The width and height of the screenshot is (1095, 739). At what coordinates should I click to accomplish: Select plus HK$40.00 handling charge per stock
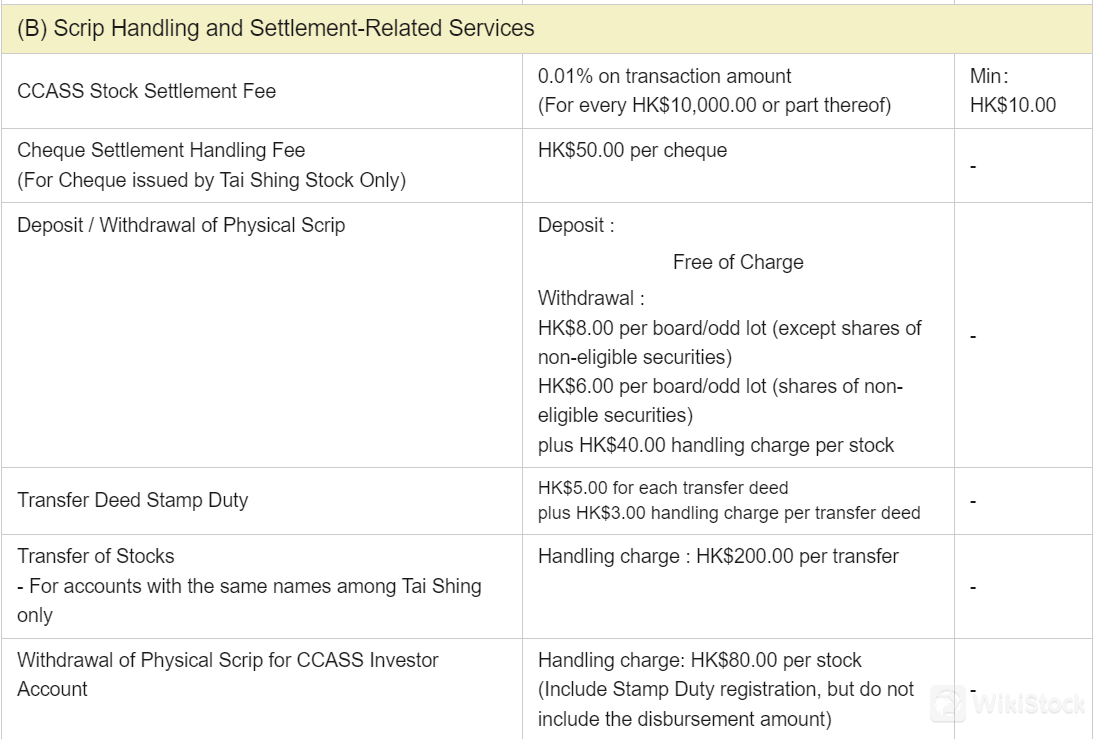(716, 446)
